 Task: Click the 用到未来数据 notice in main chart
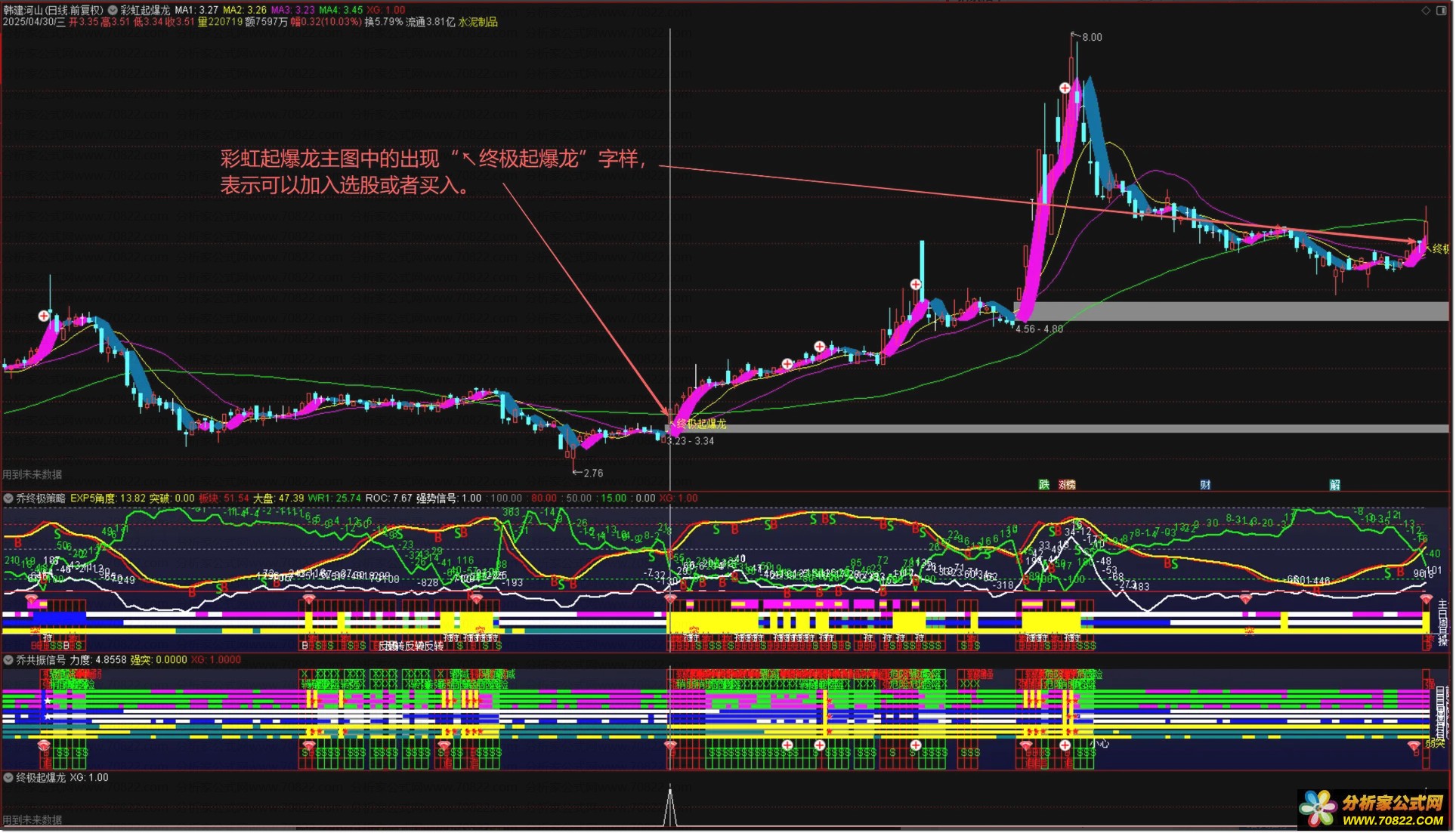(x=32, y=474)
